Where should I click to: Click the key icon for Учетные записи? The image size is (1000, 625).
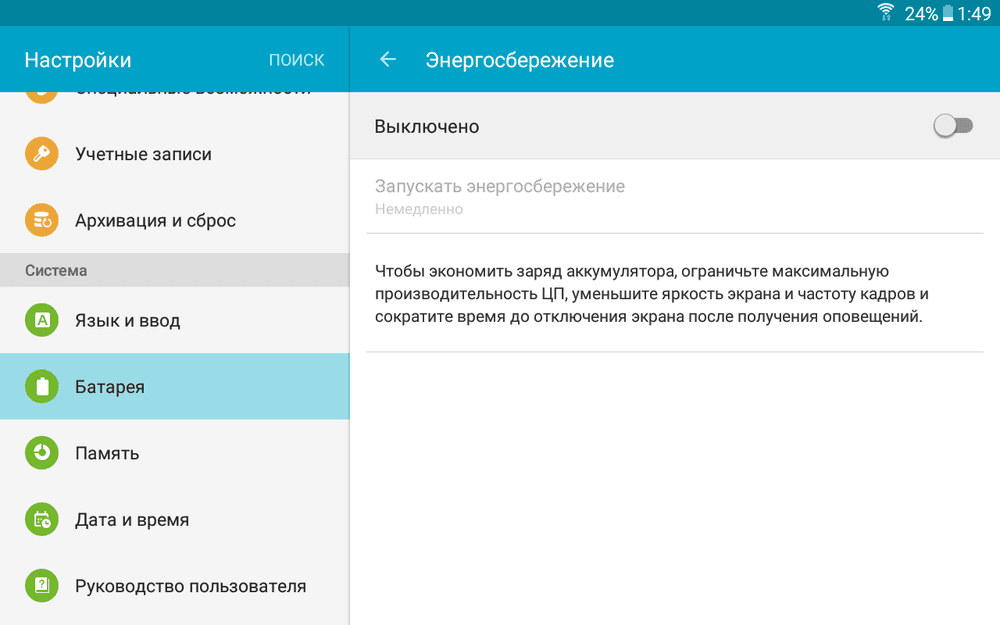pos(41,154)
